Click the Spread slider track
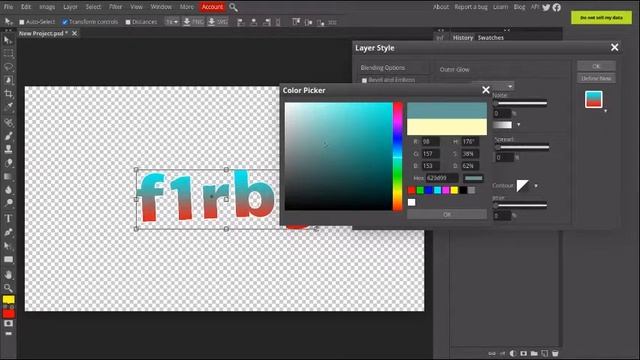 [x=521, y=147]
